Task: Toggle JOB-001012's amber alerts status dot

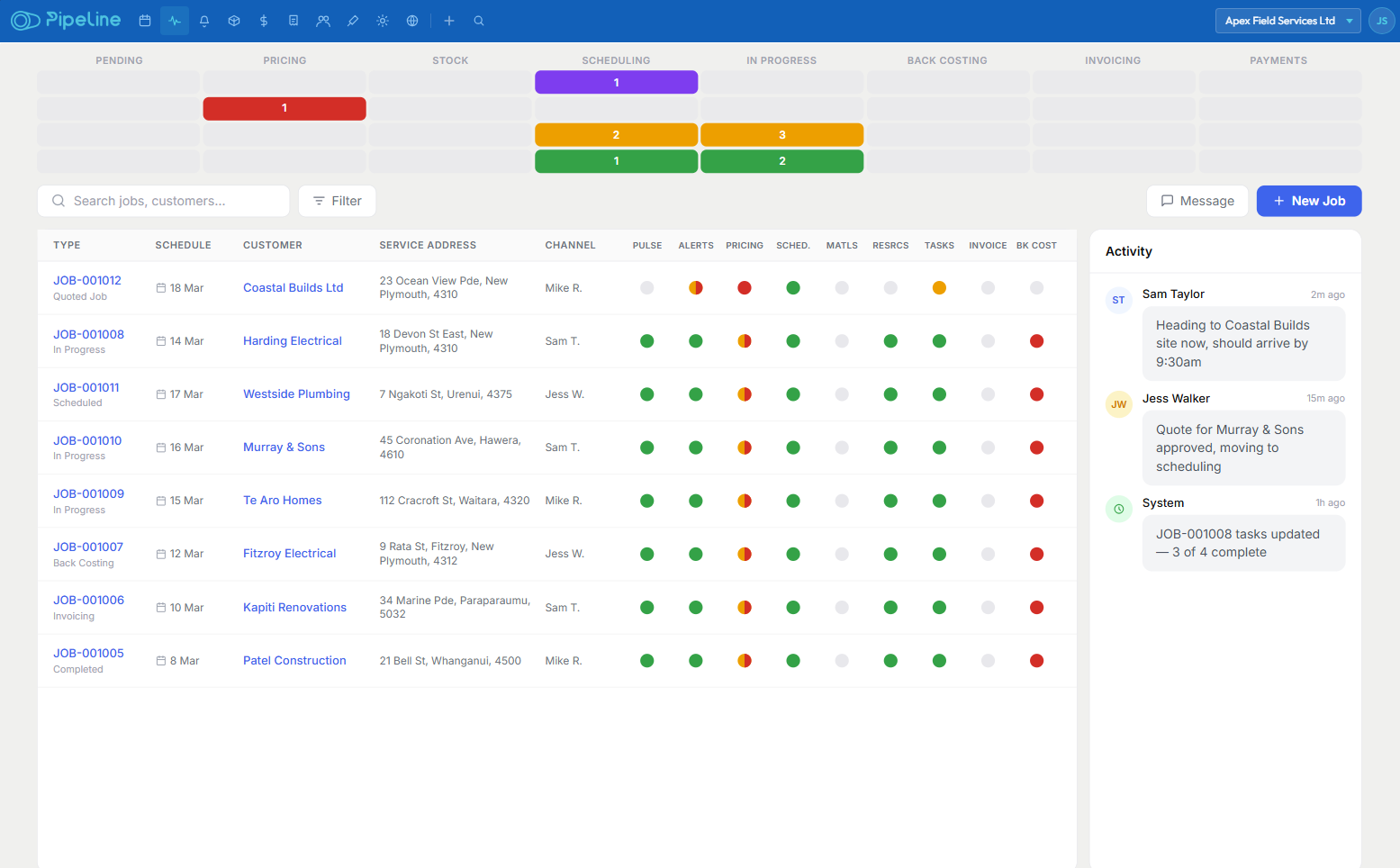Action: (x=695, y=287)
